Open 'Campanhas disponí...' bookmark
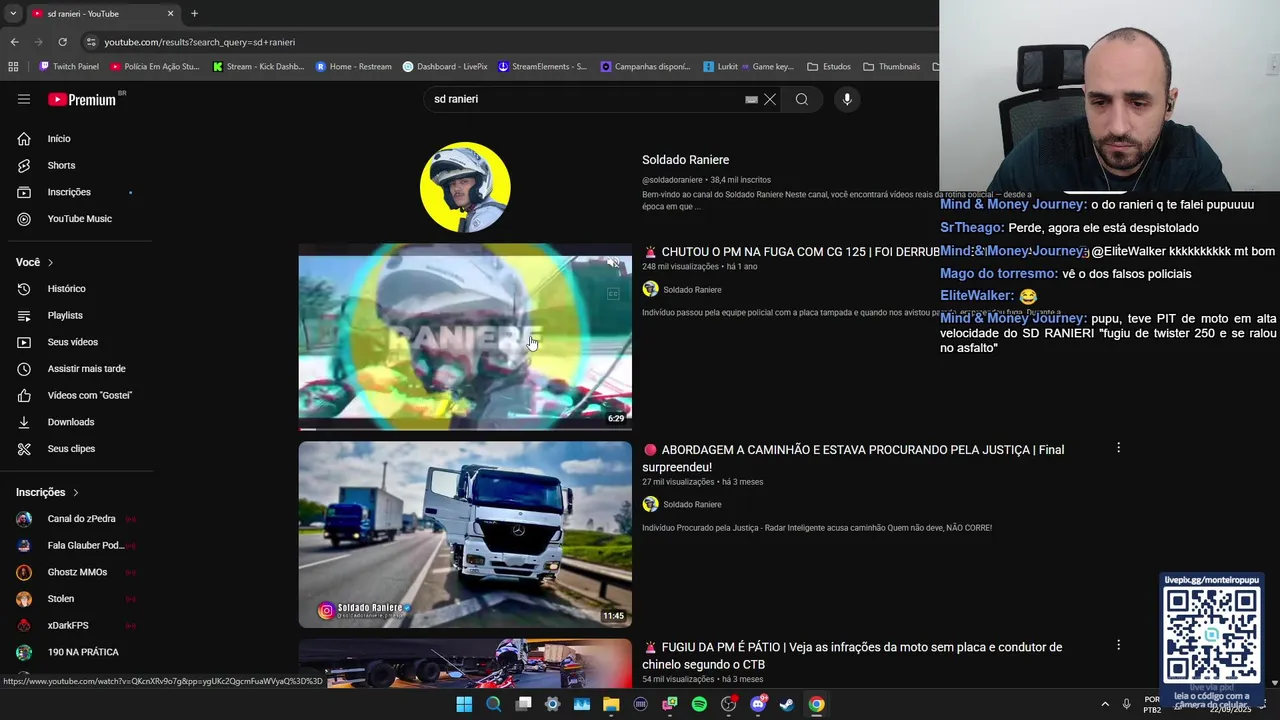Viewport: 1280px width, 720px height. coord(645,67)
